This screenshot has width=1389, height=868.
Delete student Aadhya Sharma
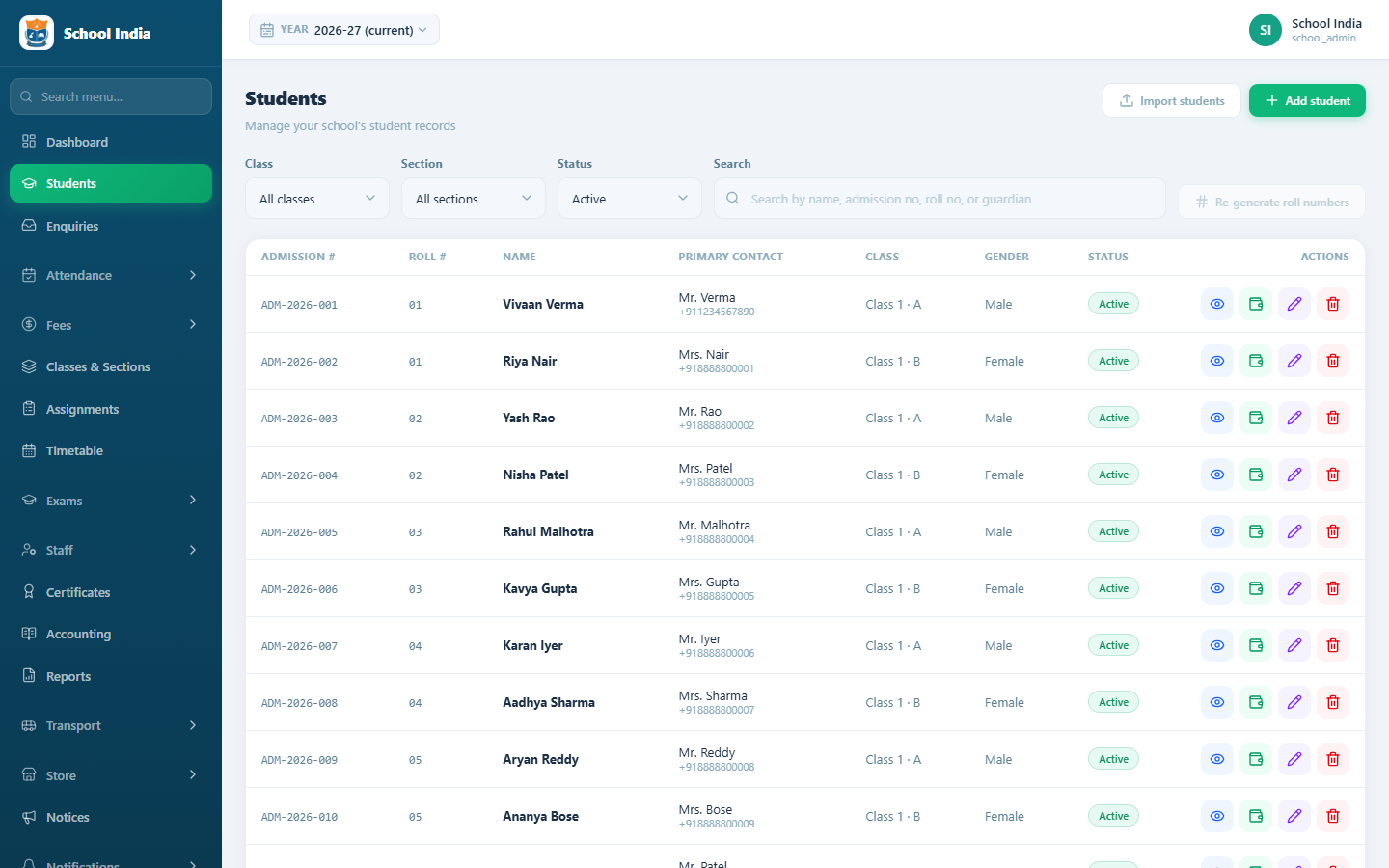(1333, 702)
